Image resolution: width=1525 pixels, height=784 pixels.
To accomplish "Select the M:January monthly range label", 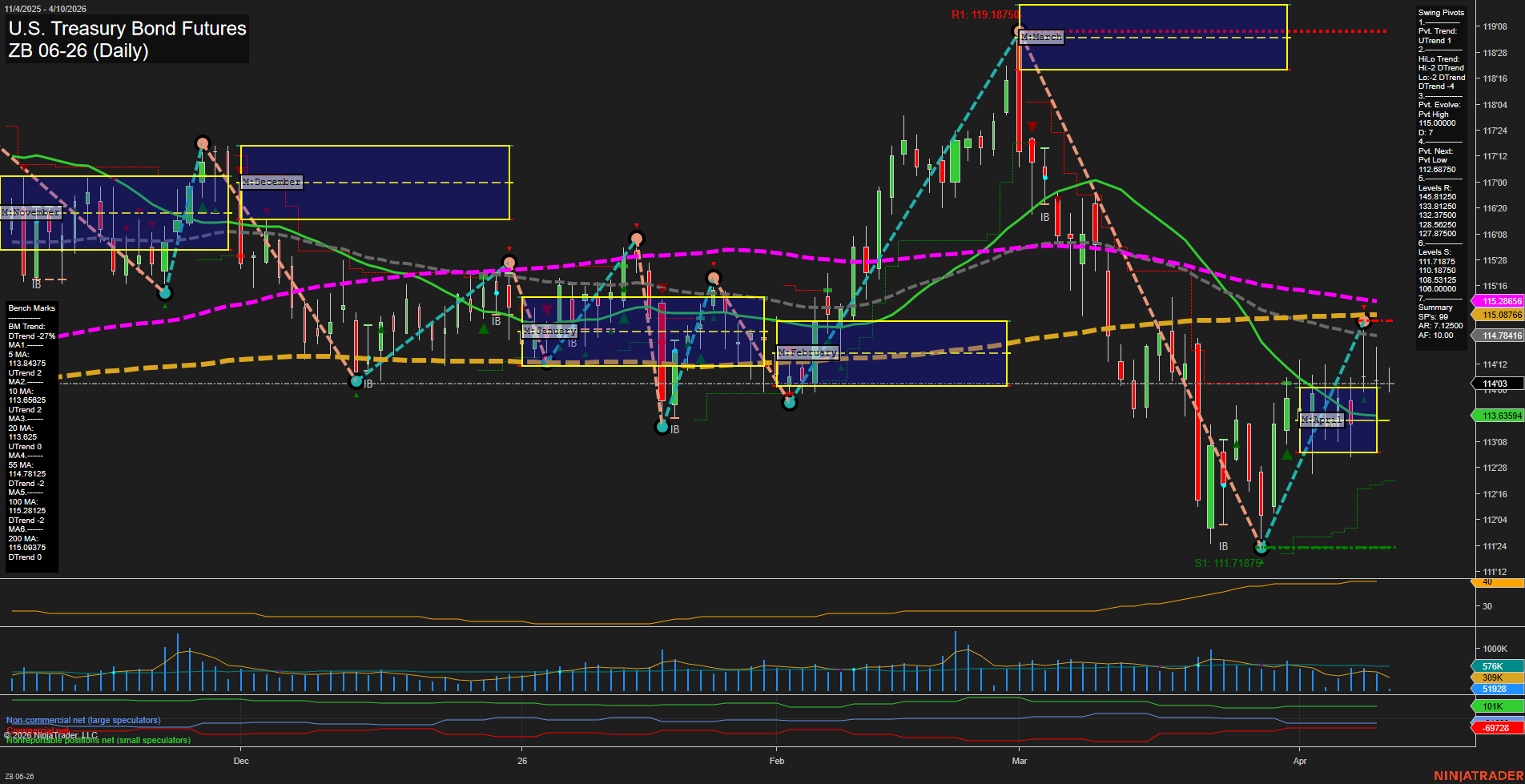I will 549,331.
